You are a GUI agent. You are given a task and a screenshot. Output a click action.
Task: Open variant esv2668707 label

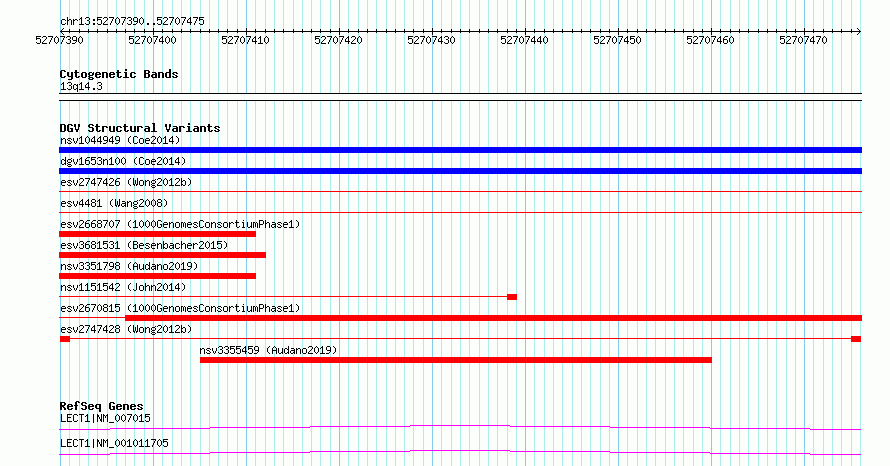point(180,224)
